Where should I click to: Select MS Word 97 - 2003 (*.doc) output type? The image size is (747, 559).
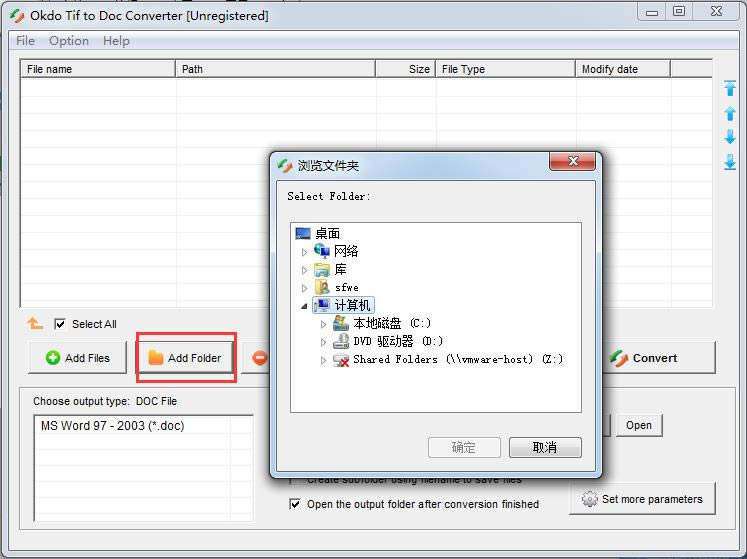[x=112, y=426]
